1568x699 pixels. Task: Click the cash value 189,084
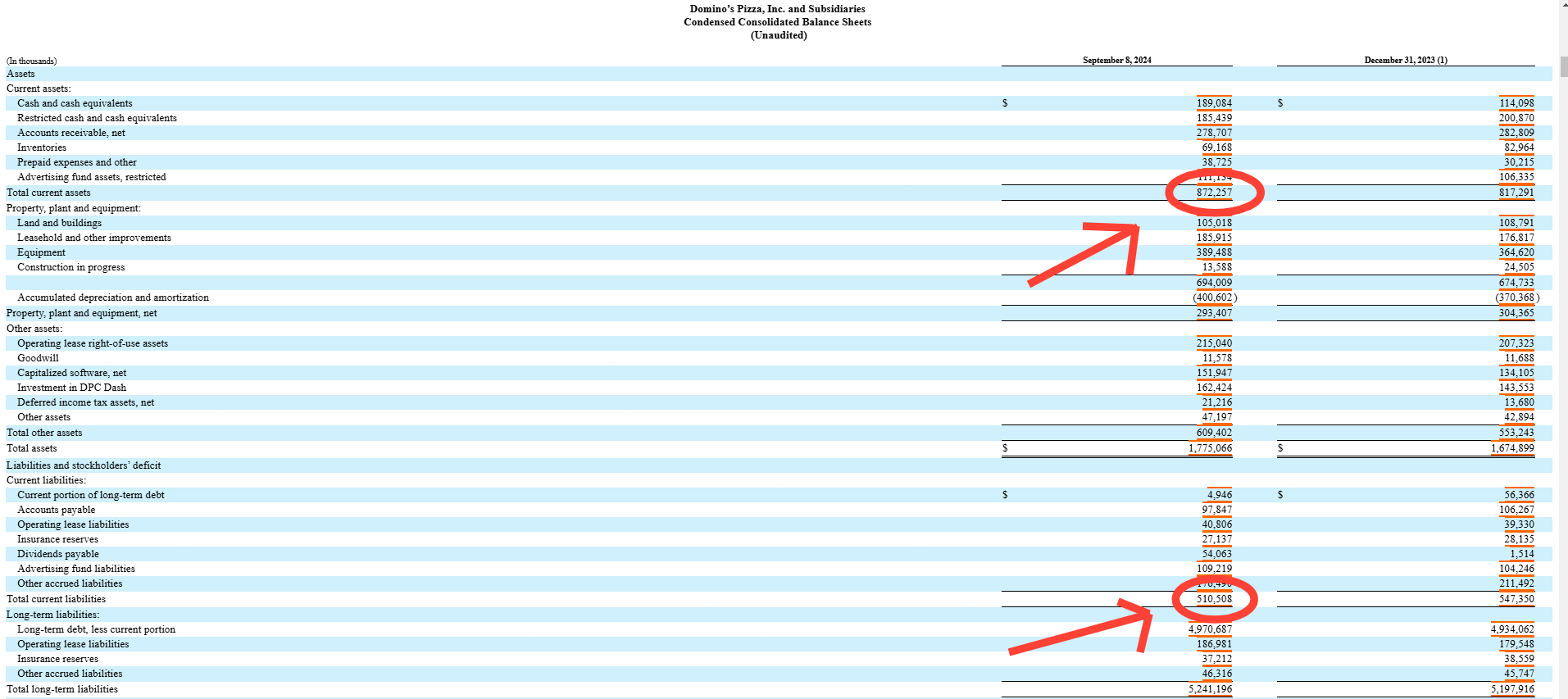click(x=1214, y=103)
